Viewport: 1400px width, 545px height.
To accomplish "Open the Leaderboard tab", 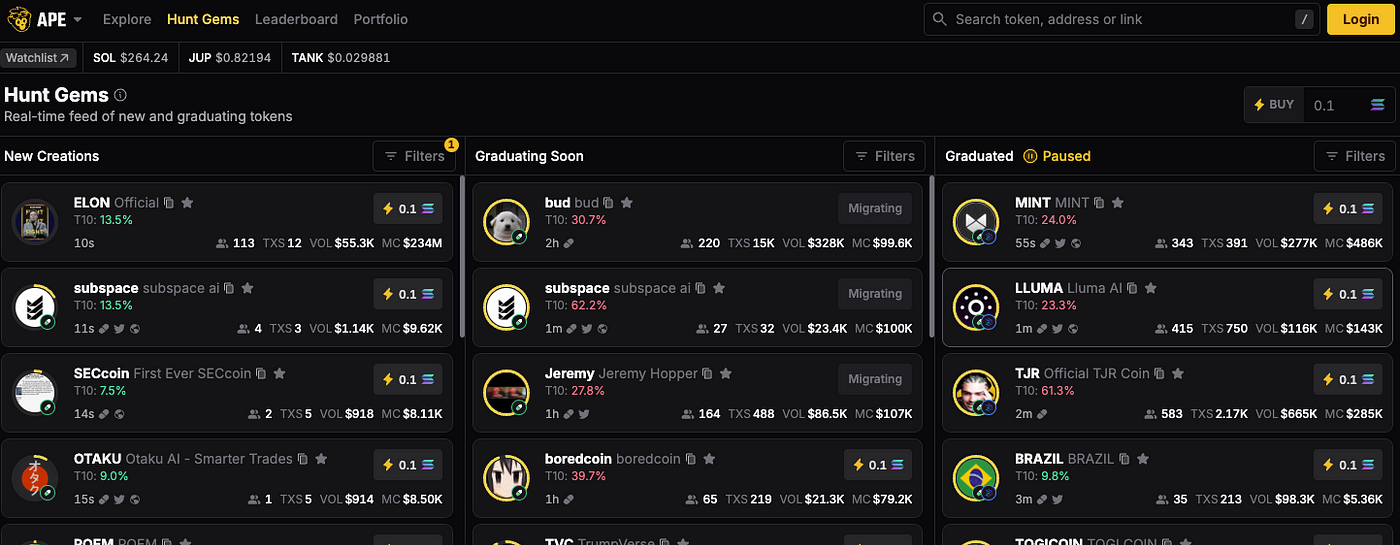I will click(297, 19).
